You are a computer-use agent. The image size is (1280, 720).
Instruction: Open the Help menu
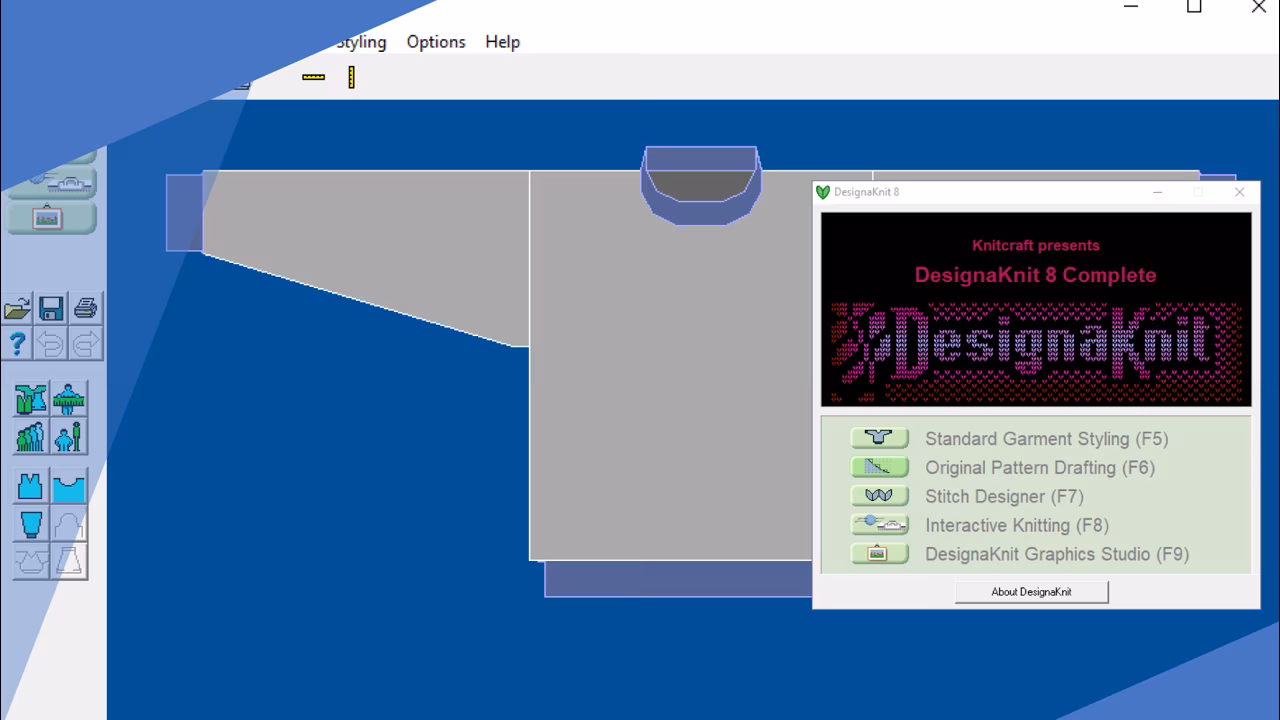(x=503, y=42)
